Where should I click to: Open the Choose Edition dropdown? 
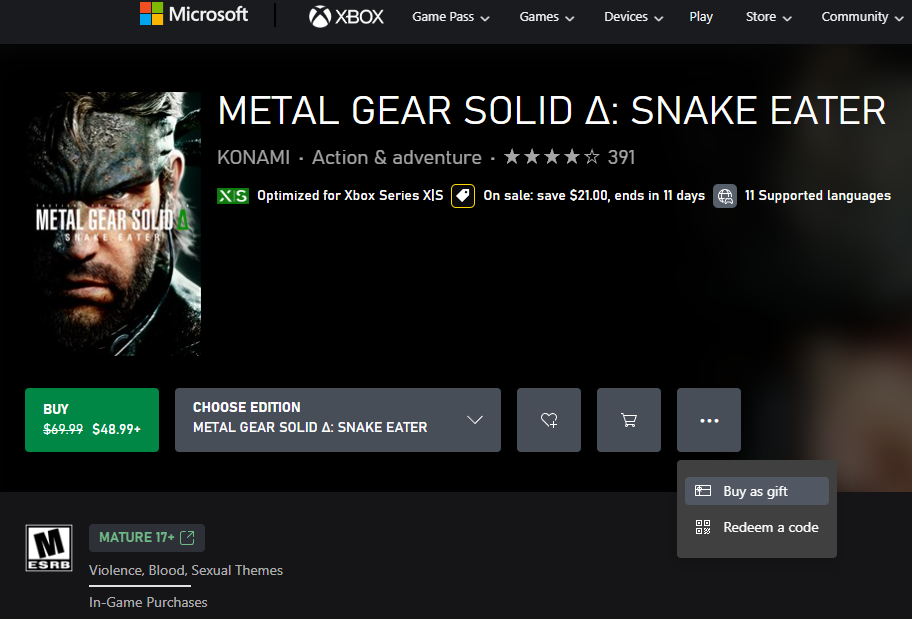338,420
